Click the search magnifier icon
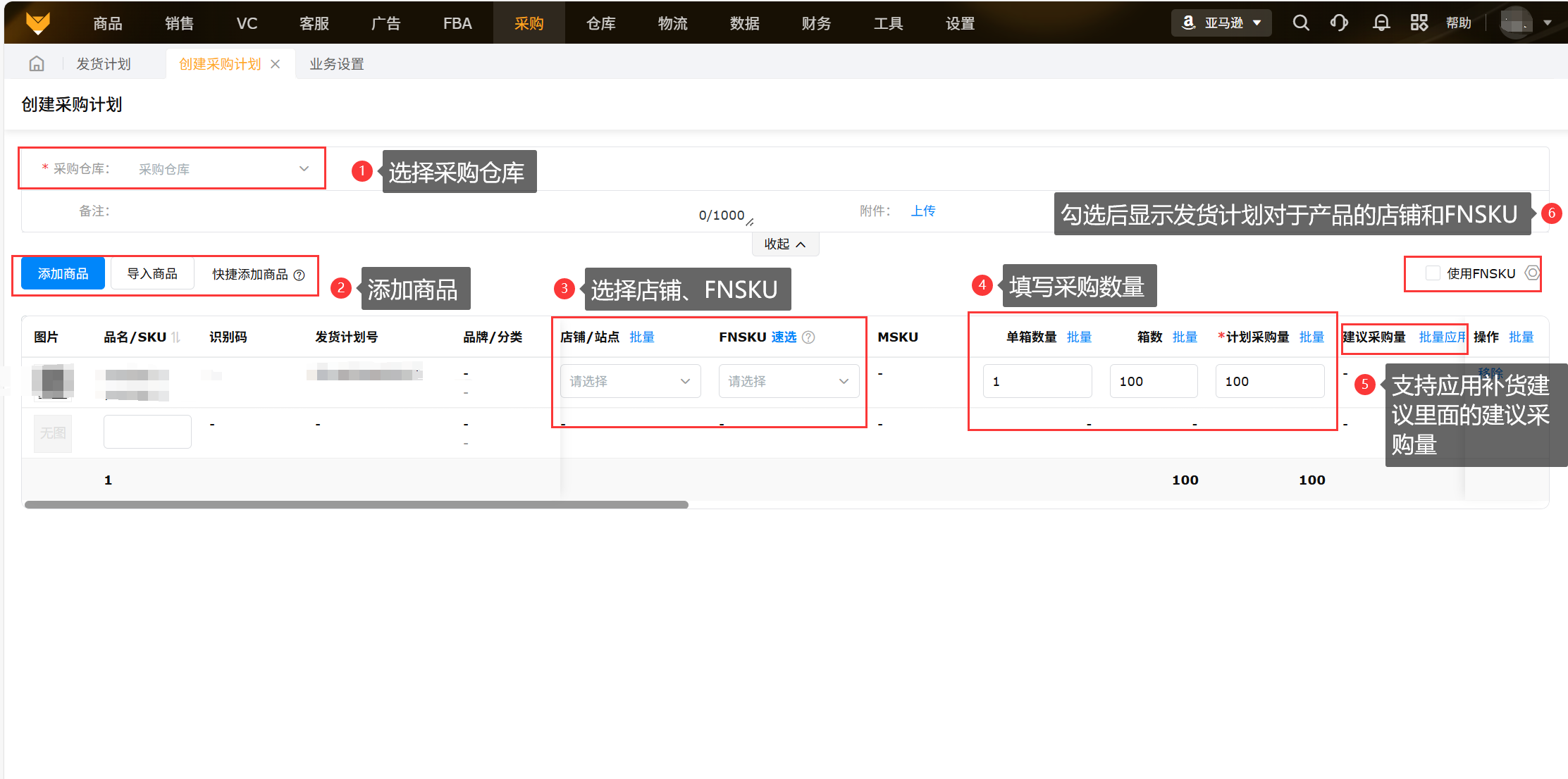The width and height of the screenshot is (1568, 779). [x=1301, y=23]
